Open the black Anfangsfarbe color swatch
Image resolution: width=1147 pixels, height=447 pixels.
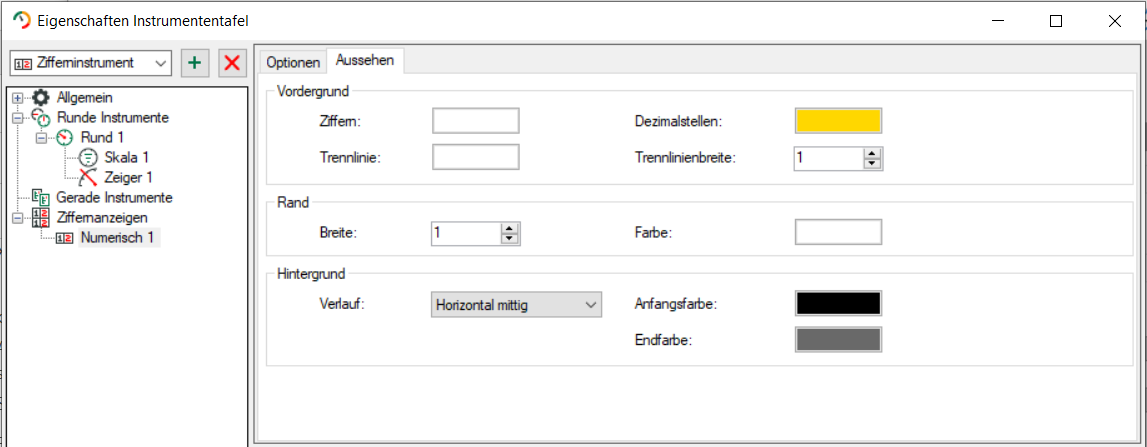(x=838, y=304)
